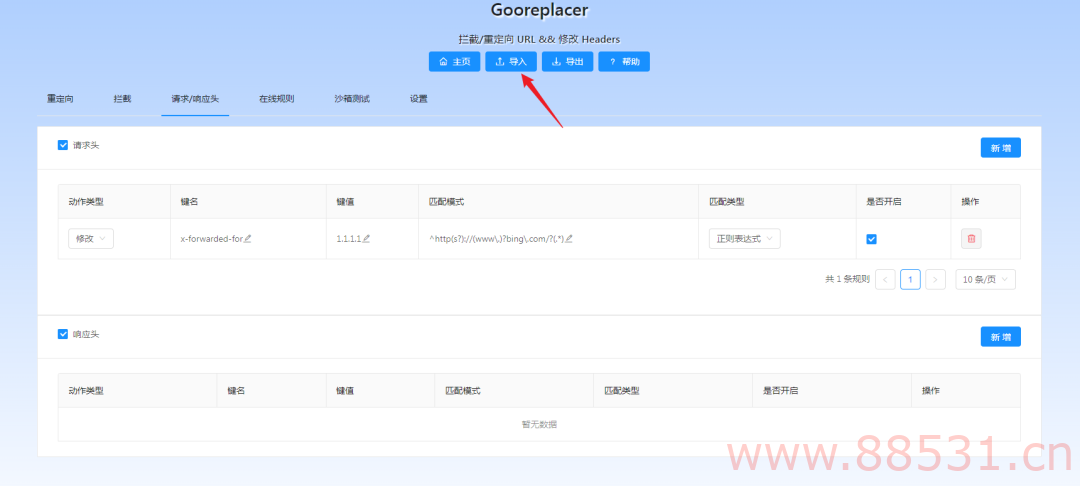Go to next page arrow
1080x486 pixels.
tap(935, 279)
